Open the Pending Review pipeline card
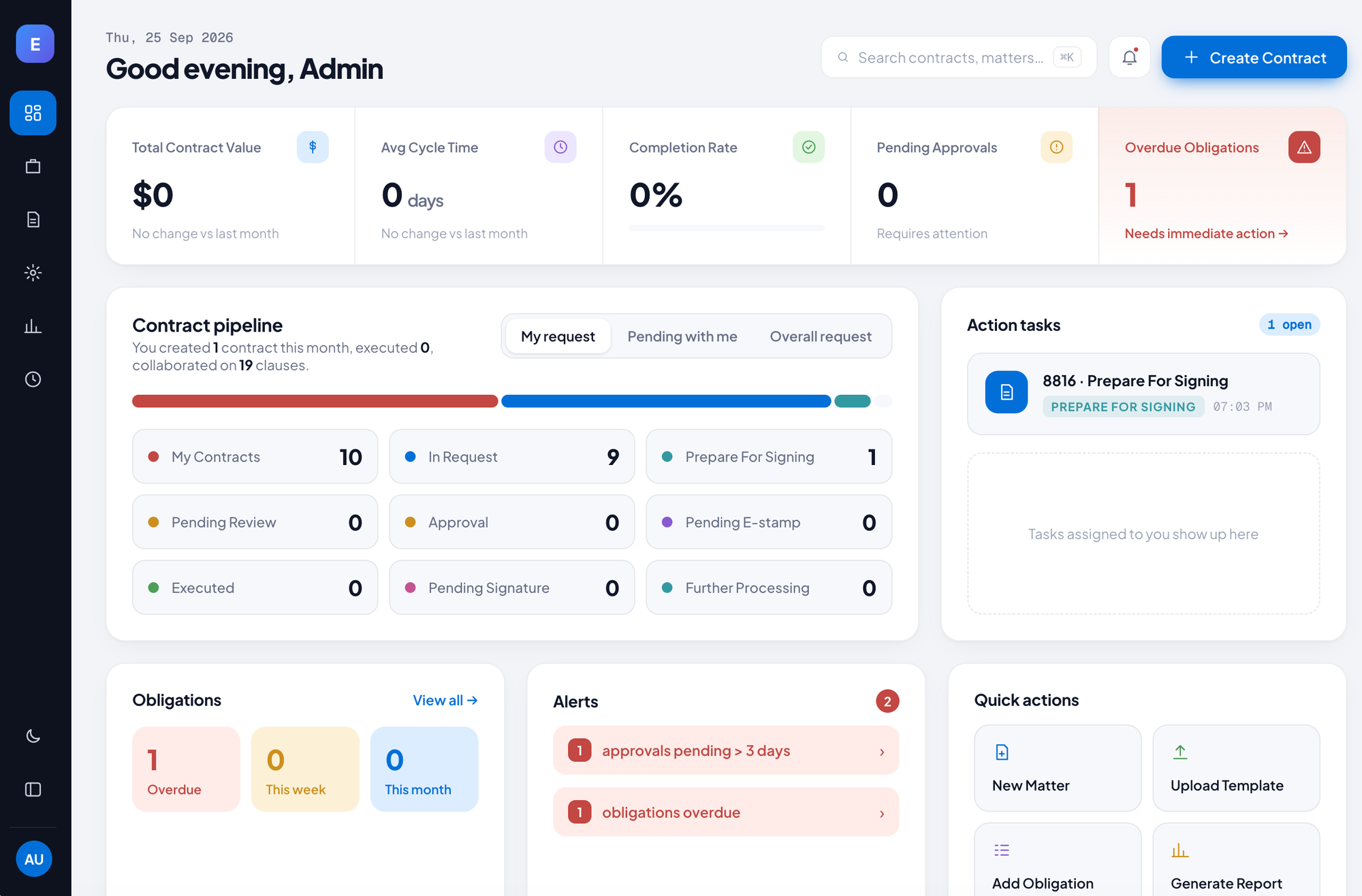Image resolution: width=1362 pixels, height=896 pixels. (x=255, y=522)
